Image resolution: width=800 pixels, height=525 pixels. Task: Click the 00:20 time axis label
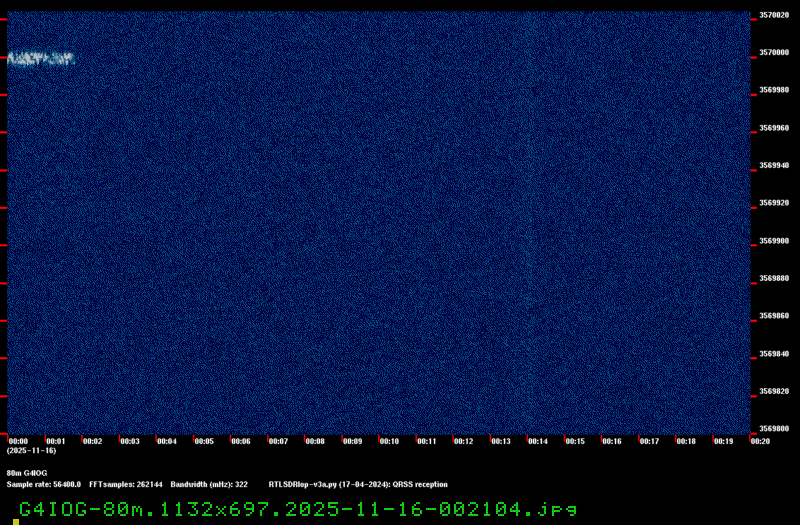pyautogui.click(x=760, y=441)
